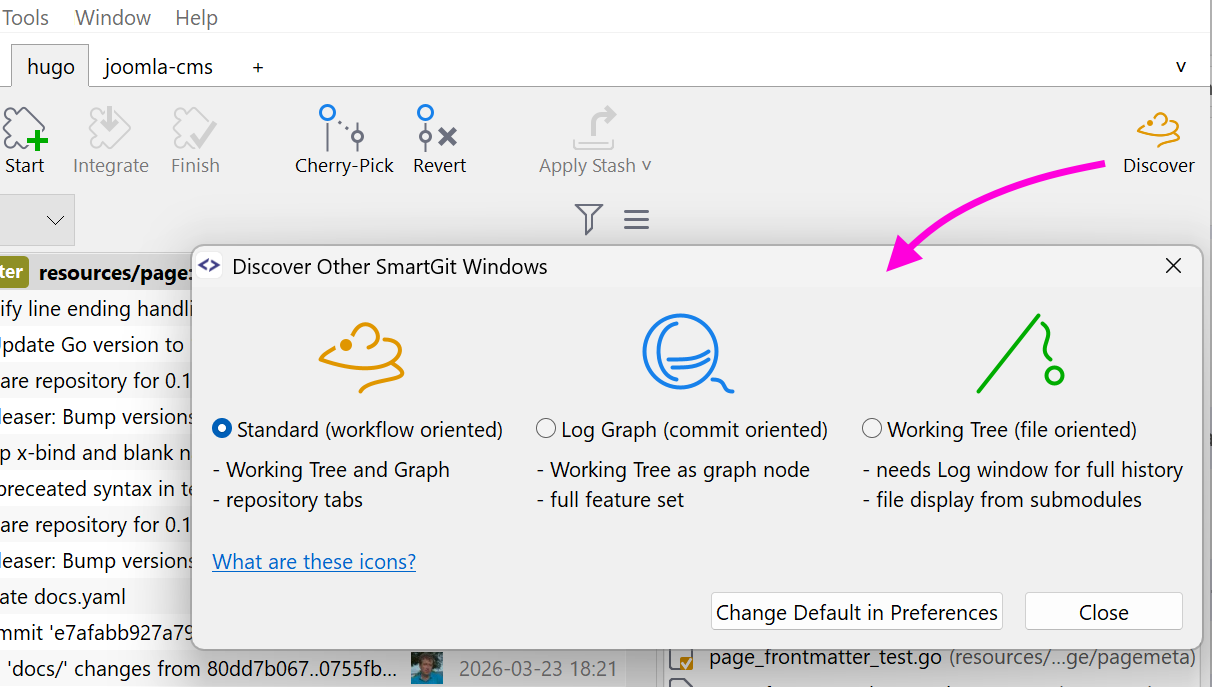Open Discover via its mouse icon
The height and width of the screenshot is (687, 1212).
1157,130
